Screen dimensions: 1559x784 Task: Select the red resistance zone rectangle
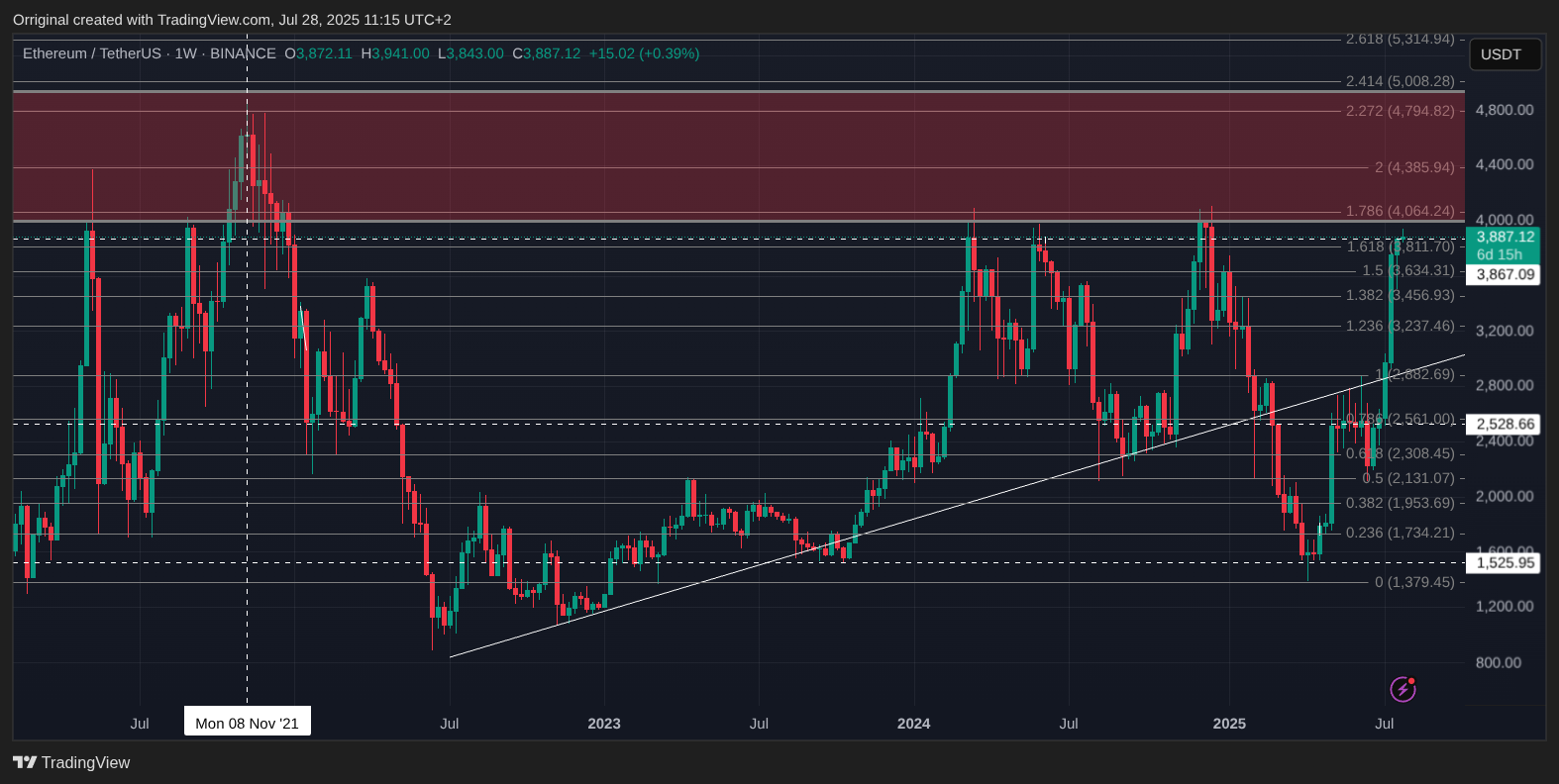click(739, 155)
